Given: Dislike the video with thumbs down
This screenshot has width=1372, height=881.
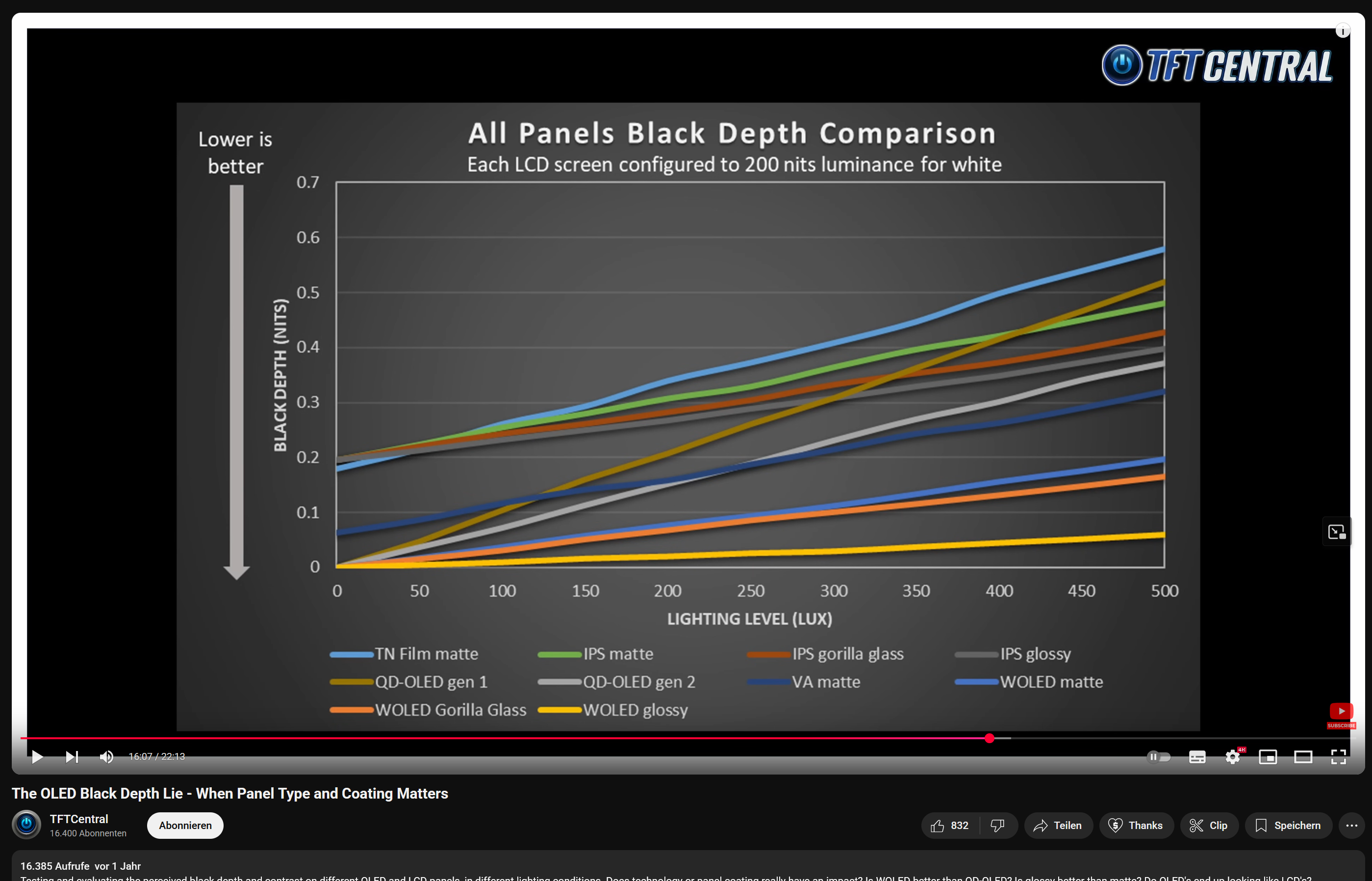Looking at the screenshot, I should click(997, 826).
